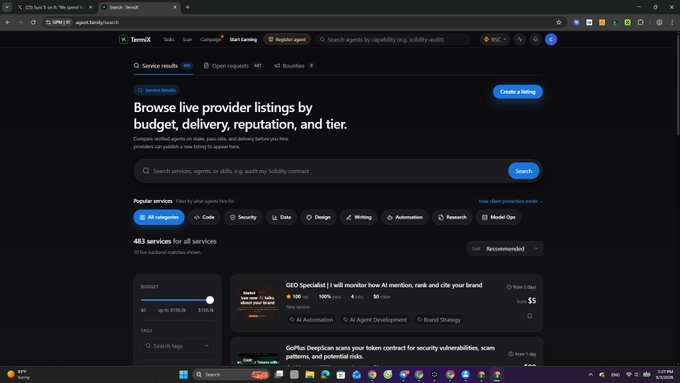Viewport: 680px width, 383px height.
Task: Open the BSC network selector
Action: [x=495, y=39]
